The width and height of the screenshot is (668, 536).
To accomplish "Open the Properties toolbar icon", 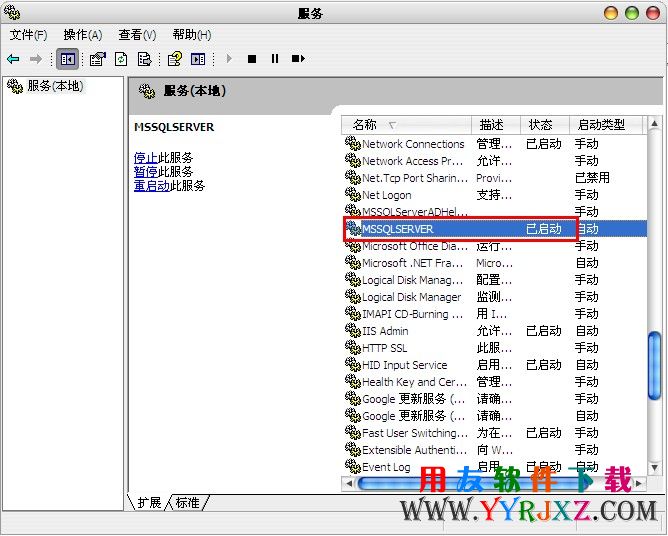I will (98, 59).
